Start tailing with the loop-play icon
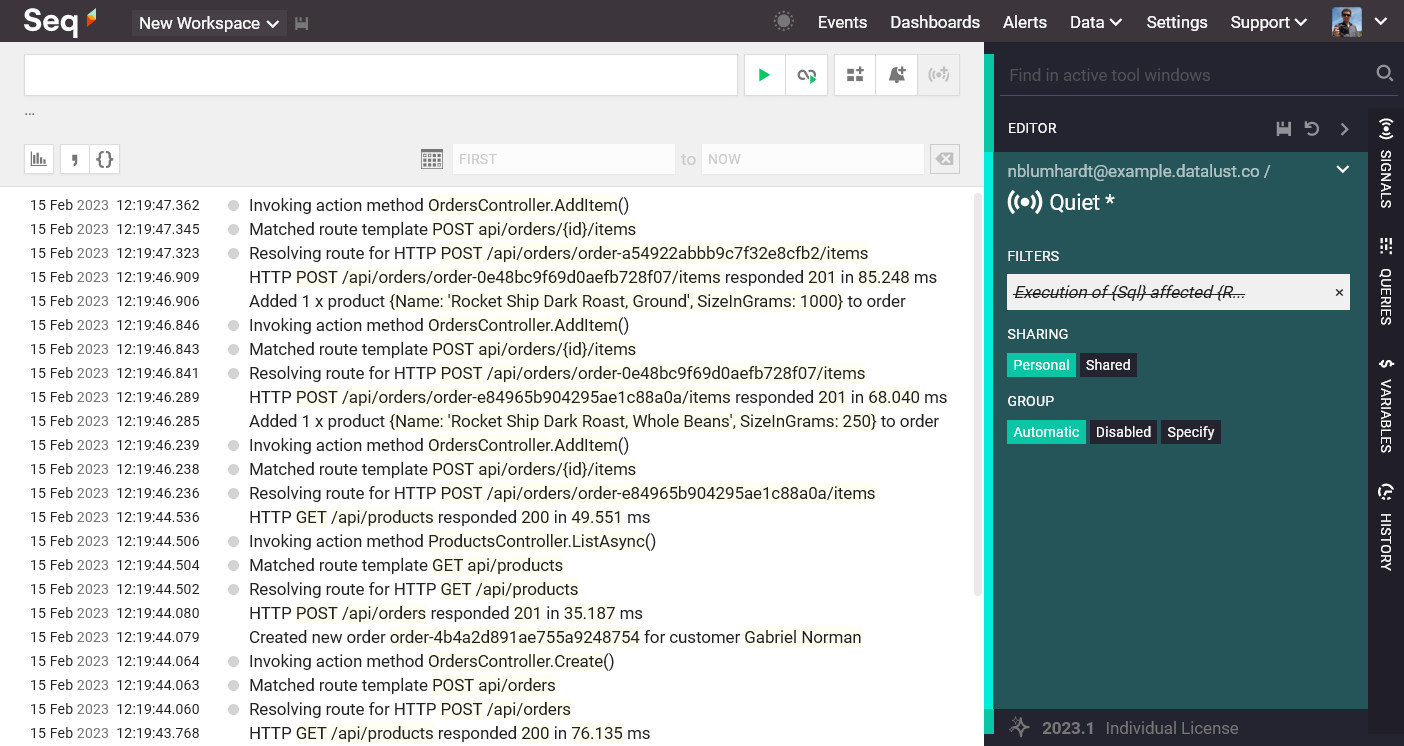Screen dimensions: 1404x746 point(807,75)
